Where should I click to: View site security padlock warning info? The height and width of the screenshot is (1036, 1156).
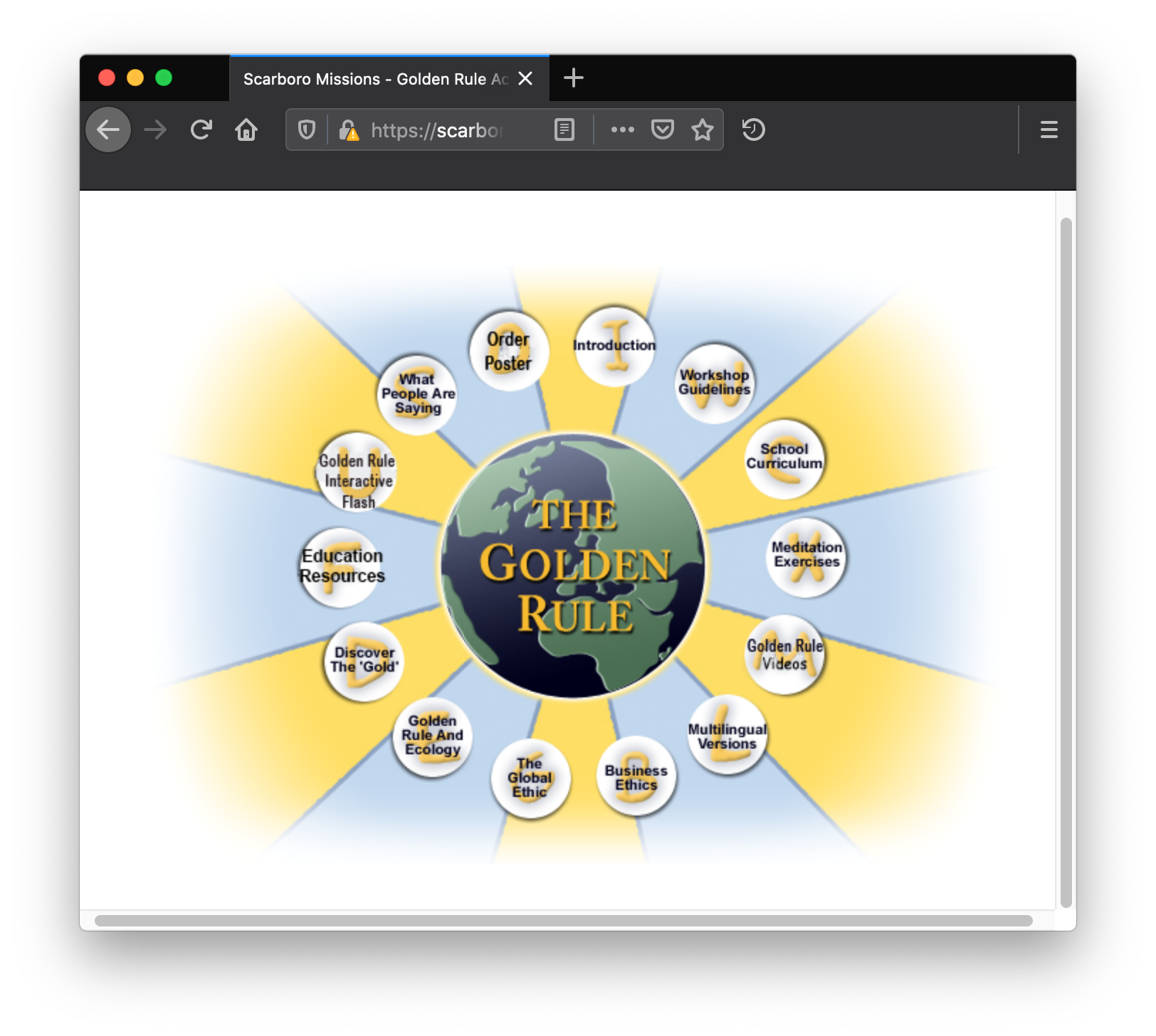click(349, 130)
